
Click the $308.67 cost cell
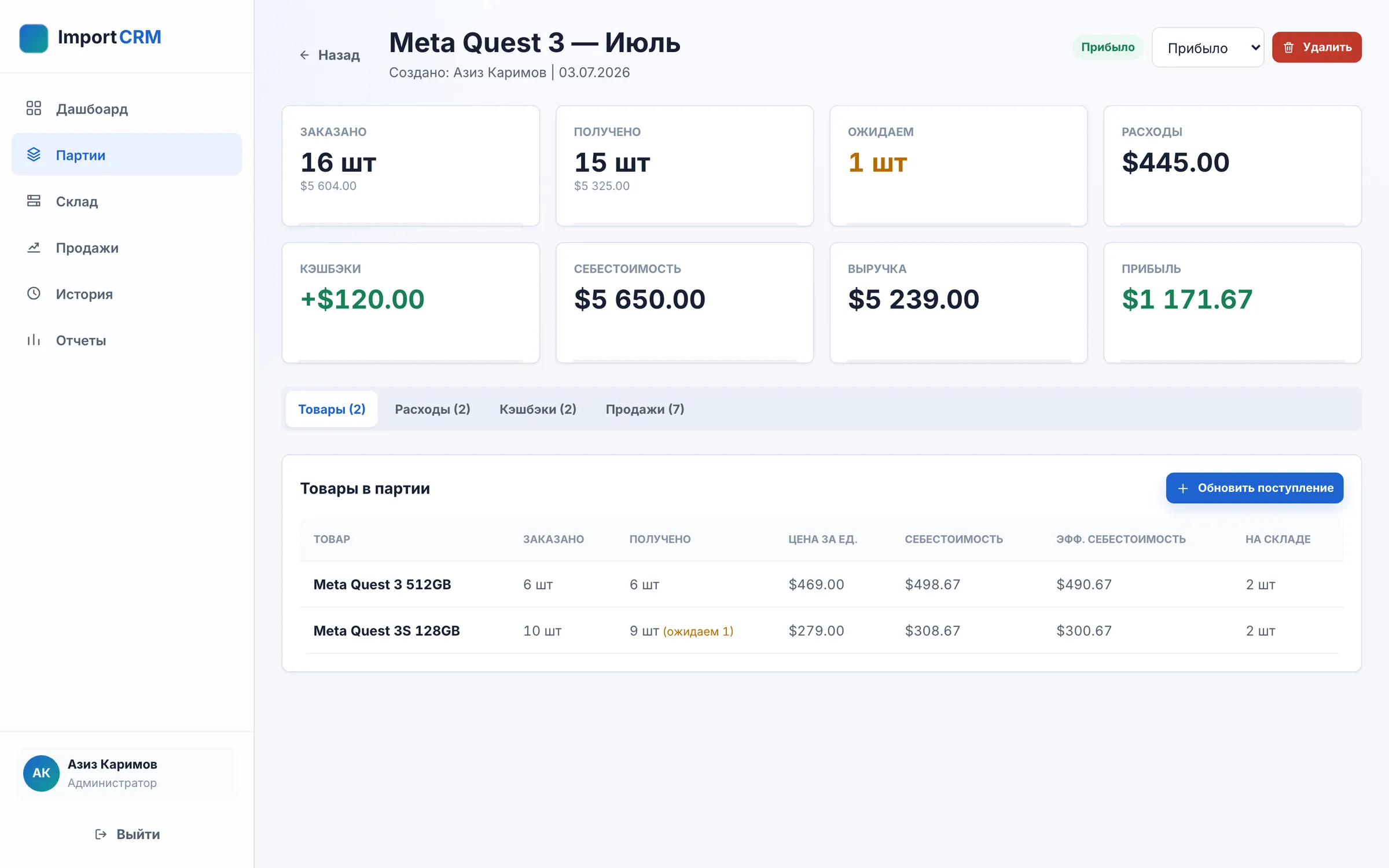pos(932,631)
